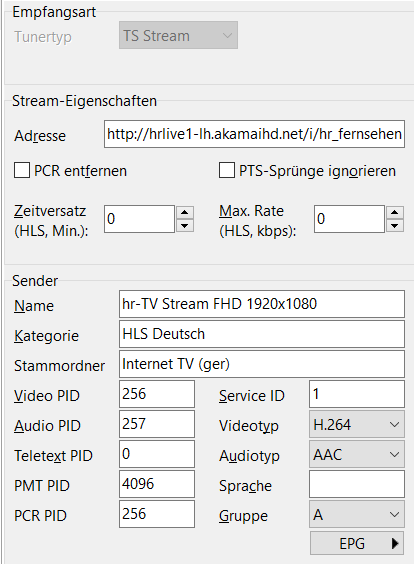Open the EPG button menu
This screenshot has width=414, height=564.
click(x=357, y=543)
